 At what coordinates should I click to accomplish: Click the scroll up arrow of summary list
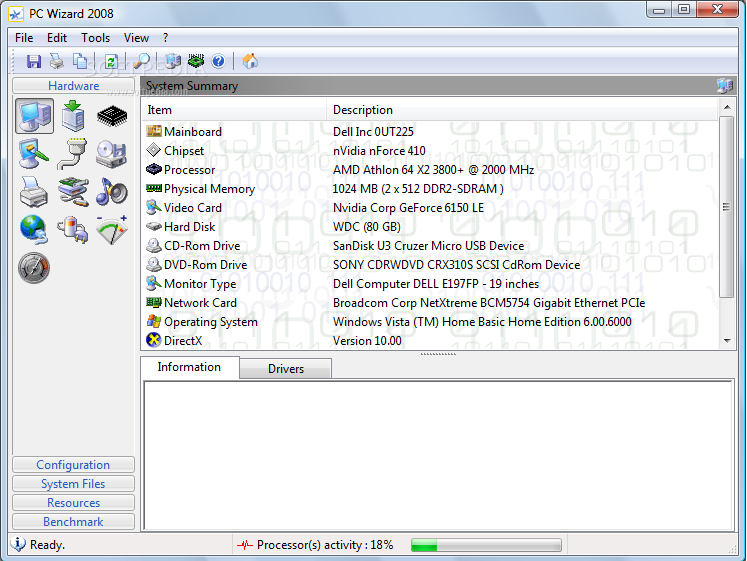click(x=727, y=108)
